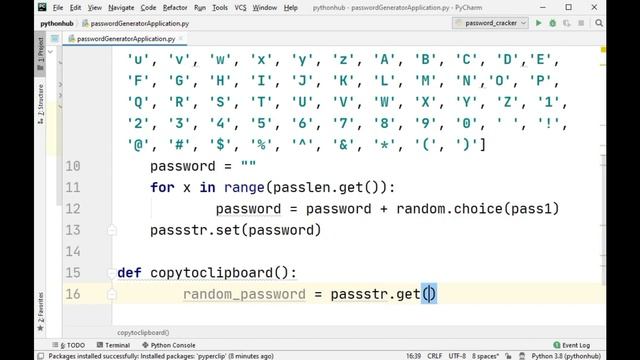Toggle fold marker at line 16
Screen dimensions: 640x360
[x=112, y=294]
